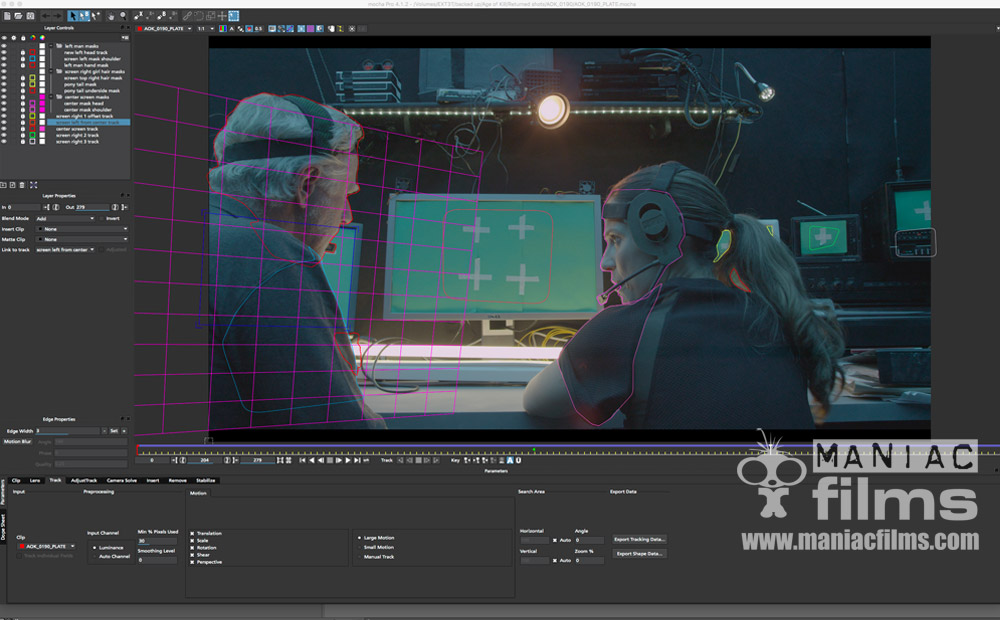Screen dimensions: 1000x620
Task: Select the Pick arrow tool
Action: [73, 16]
